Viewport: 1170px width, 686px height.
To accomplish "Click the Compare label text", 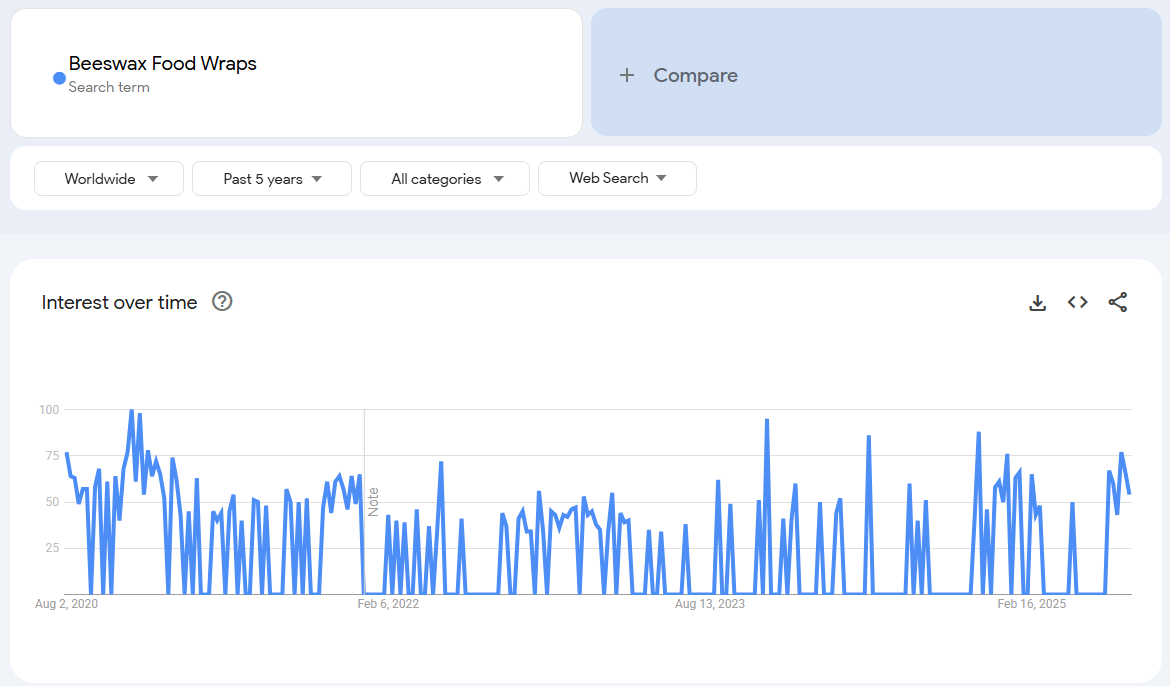I will point(695,75).
